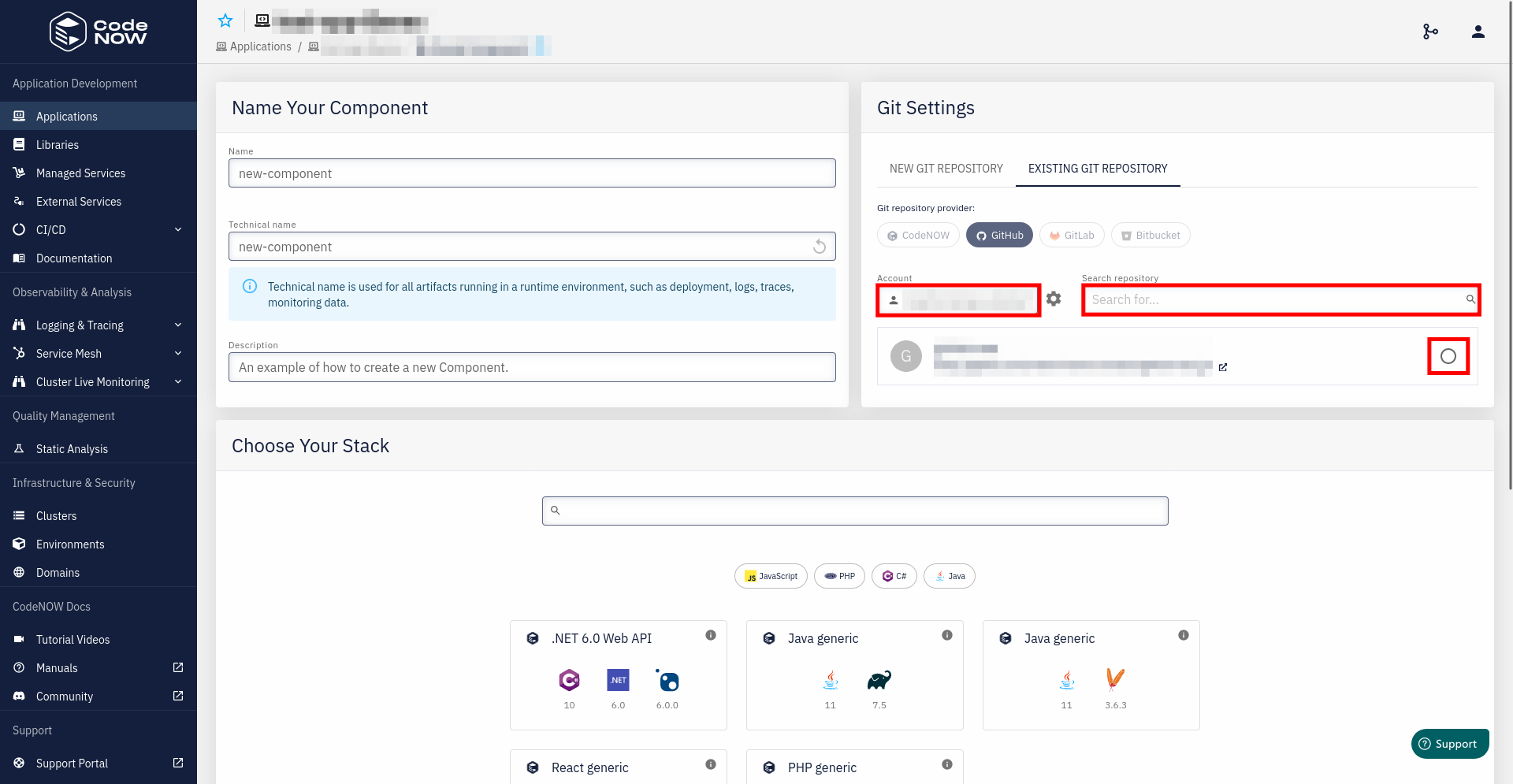Click the Support button
The width and height of the screenshot is (1513, 784).
coord(1450,744)
